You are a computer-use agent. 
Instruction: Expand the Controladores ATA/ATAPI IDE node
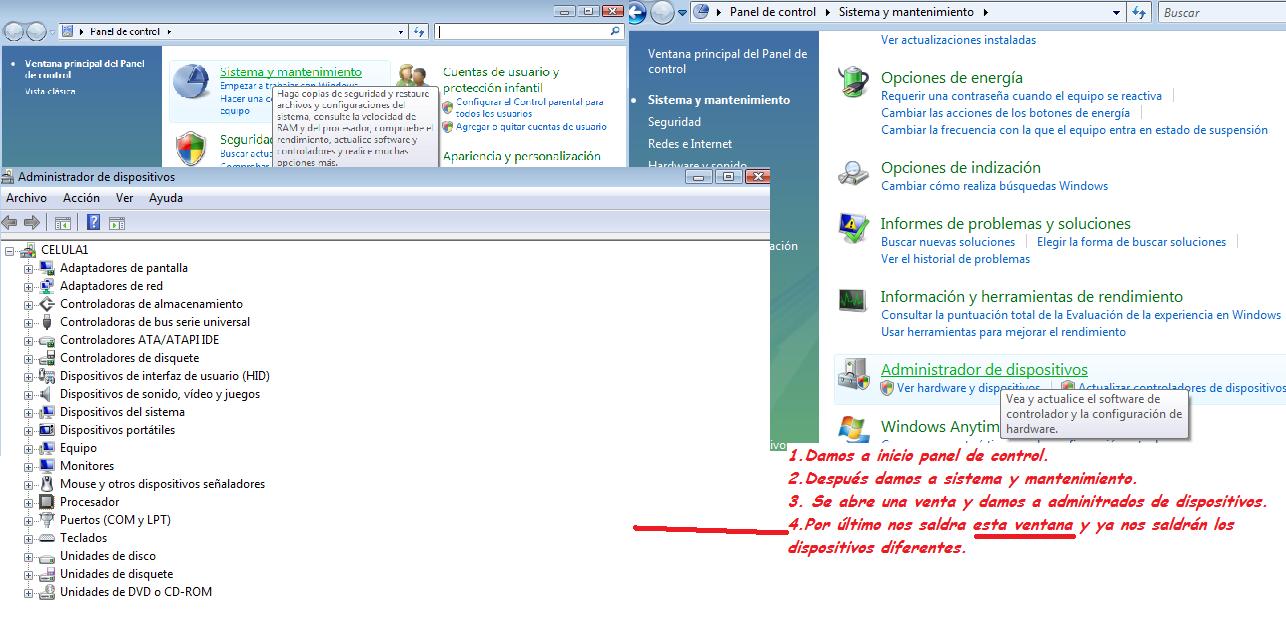[28, 340]
